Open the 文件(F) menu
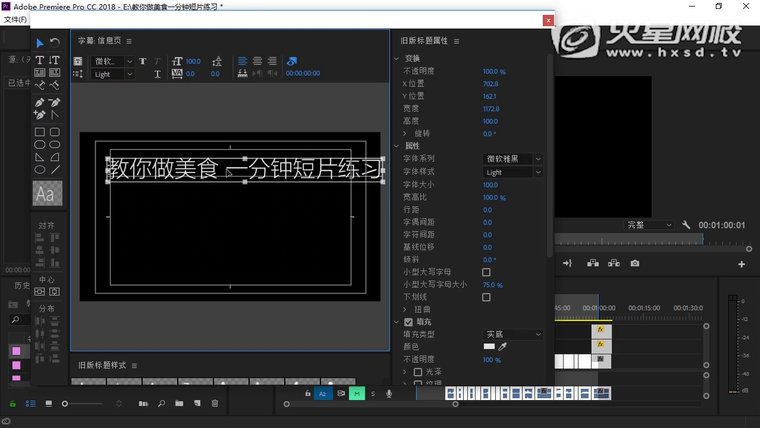Viewport: 760px width, 428px height. [x=15, y=19]
